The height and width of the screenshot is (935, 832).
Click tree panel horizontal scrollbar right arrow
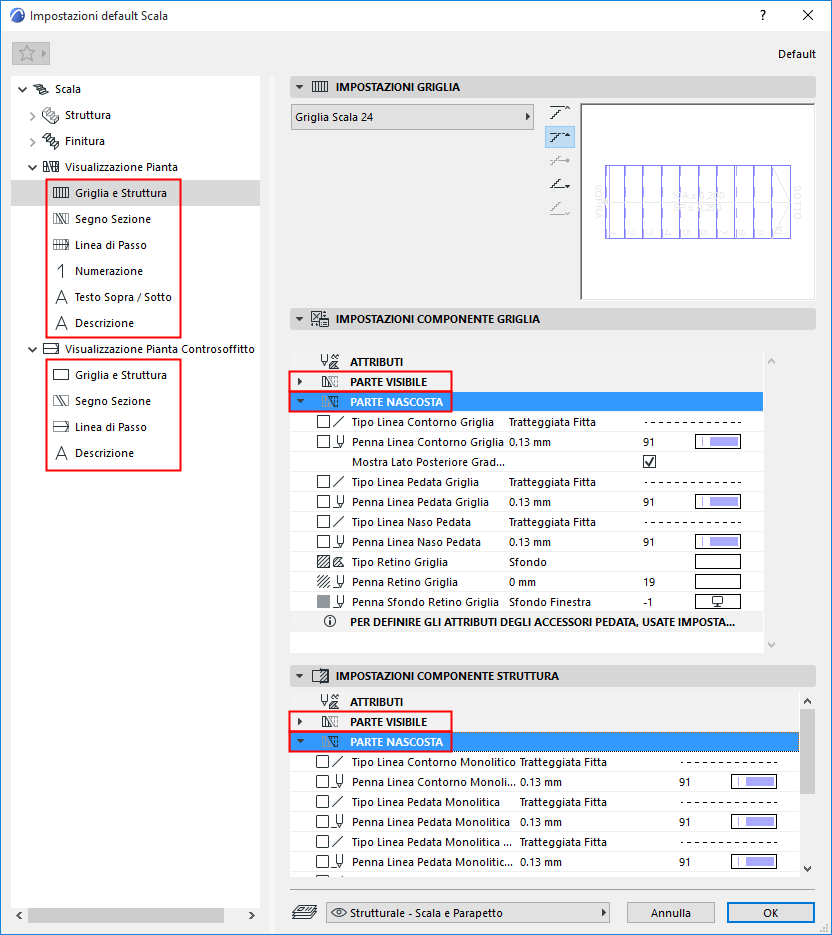pos(252,915)
